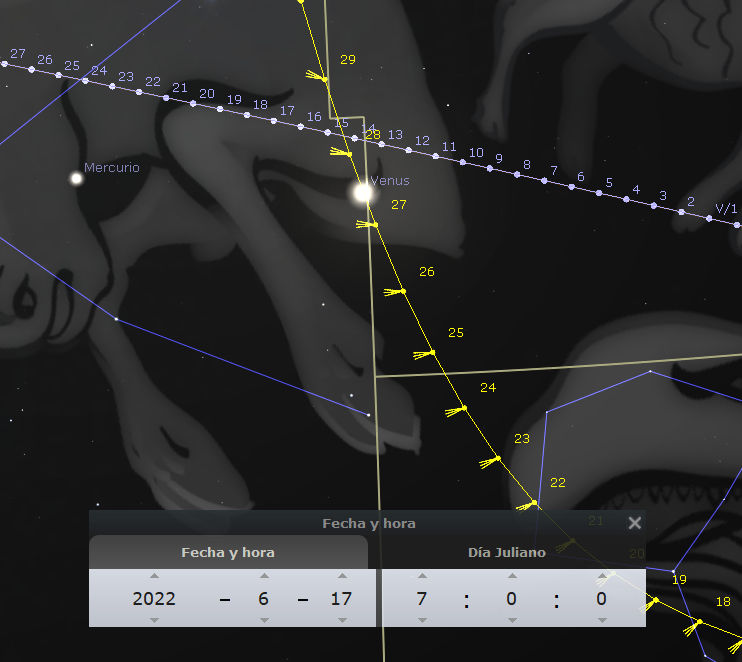Click lilac ephemeris label 20
742x662 pixels.
tap(207, 94)
